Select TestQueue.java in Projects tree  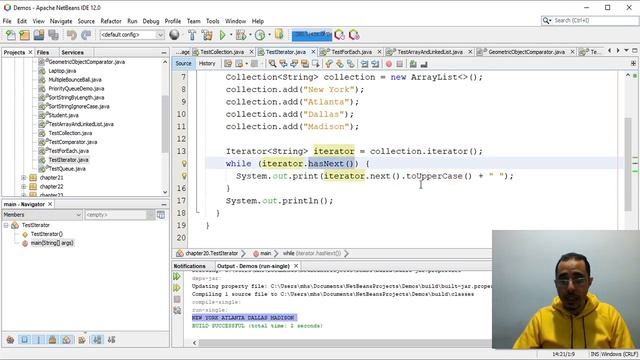click(x=67, y=169)
